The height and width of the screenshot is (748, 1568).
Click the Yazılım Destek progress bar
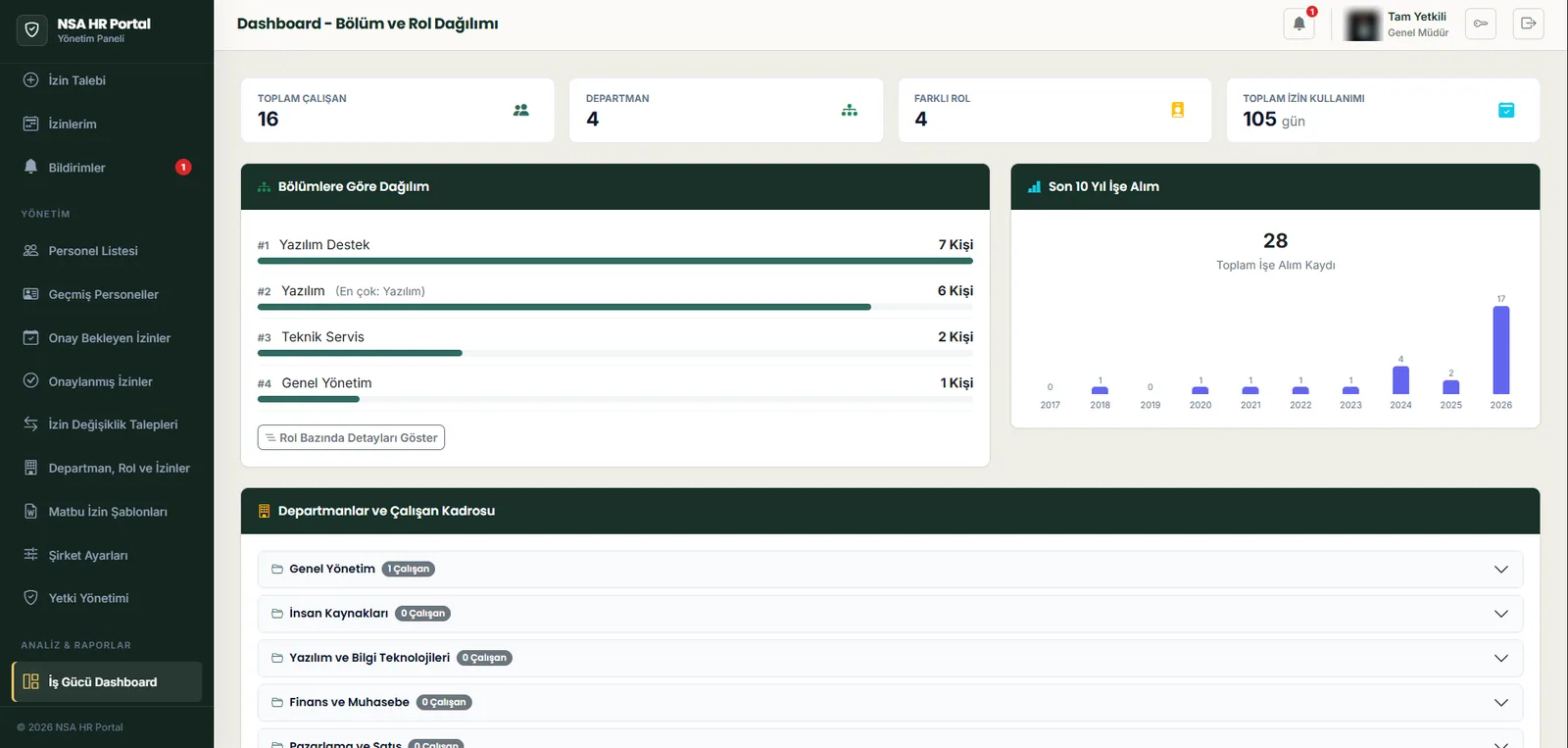click(615, 261)
